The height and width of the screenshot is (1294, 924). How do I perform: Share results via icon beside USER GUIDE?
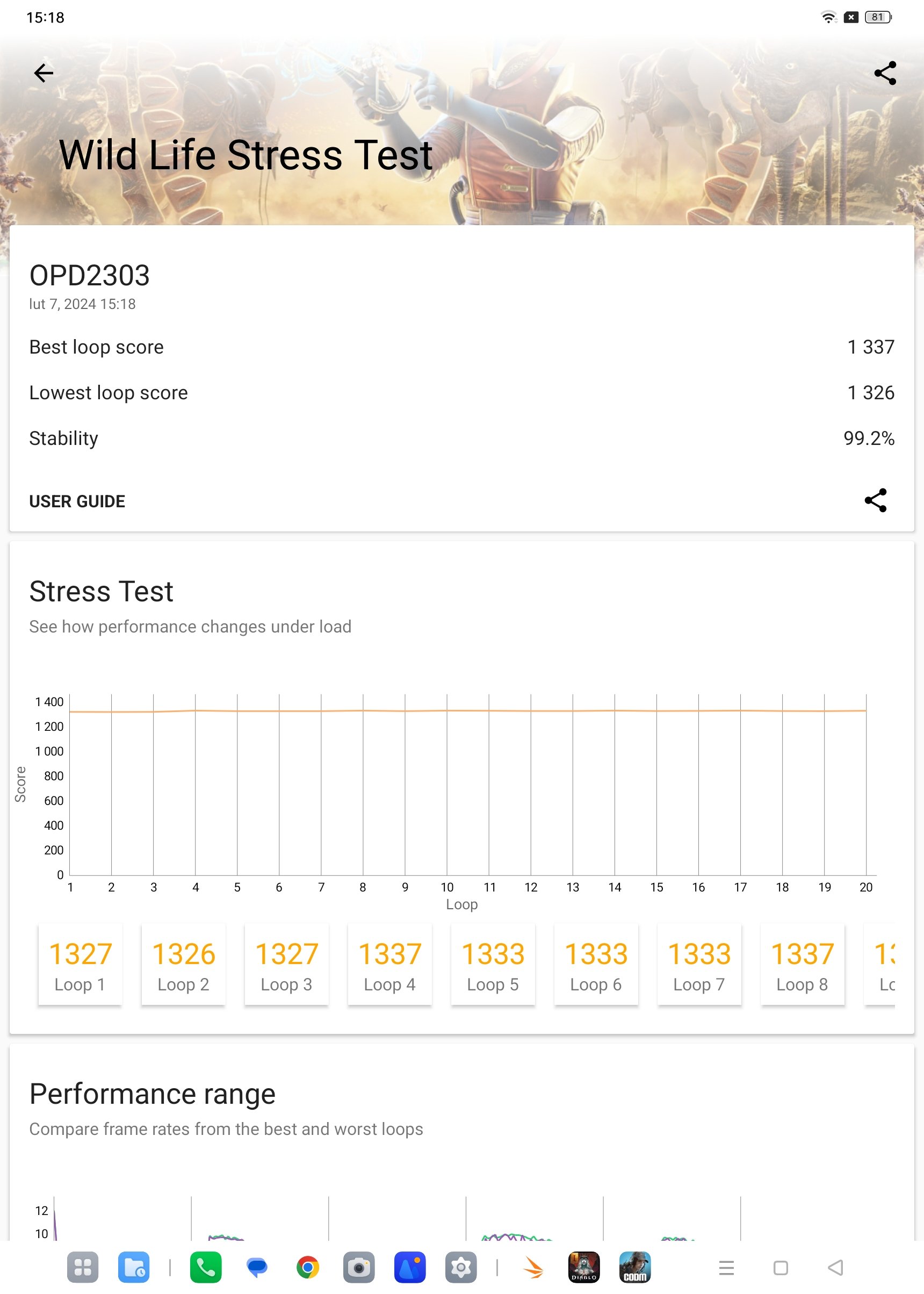coord(875,500)
